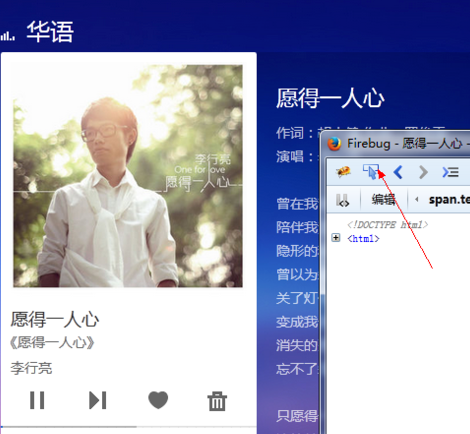The width and height of the screenshot is (470, 434).
Task: Click the lyric line starting 曾以为
Action: [x=297, y=275]
